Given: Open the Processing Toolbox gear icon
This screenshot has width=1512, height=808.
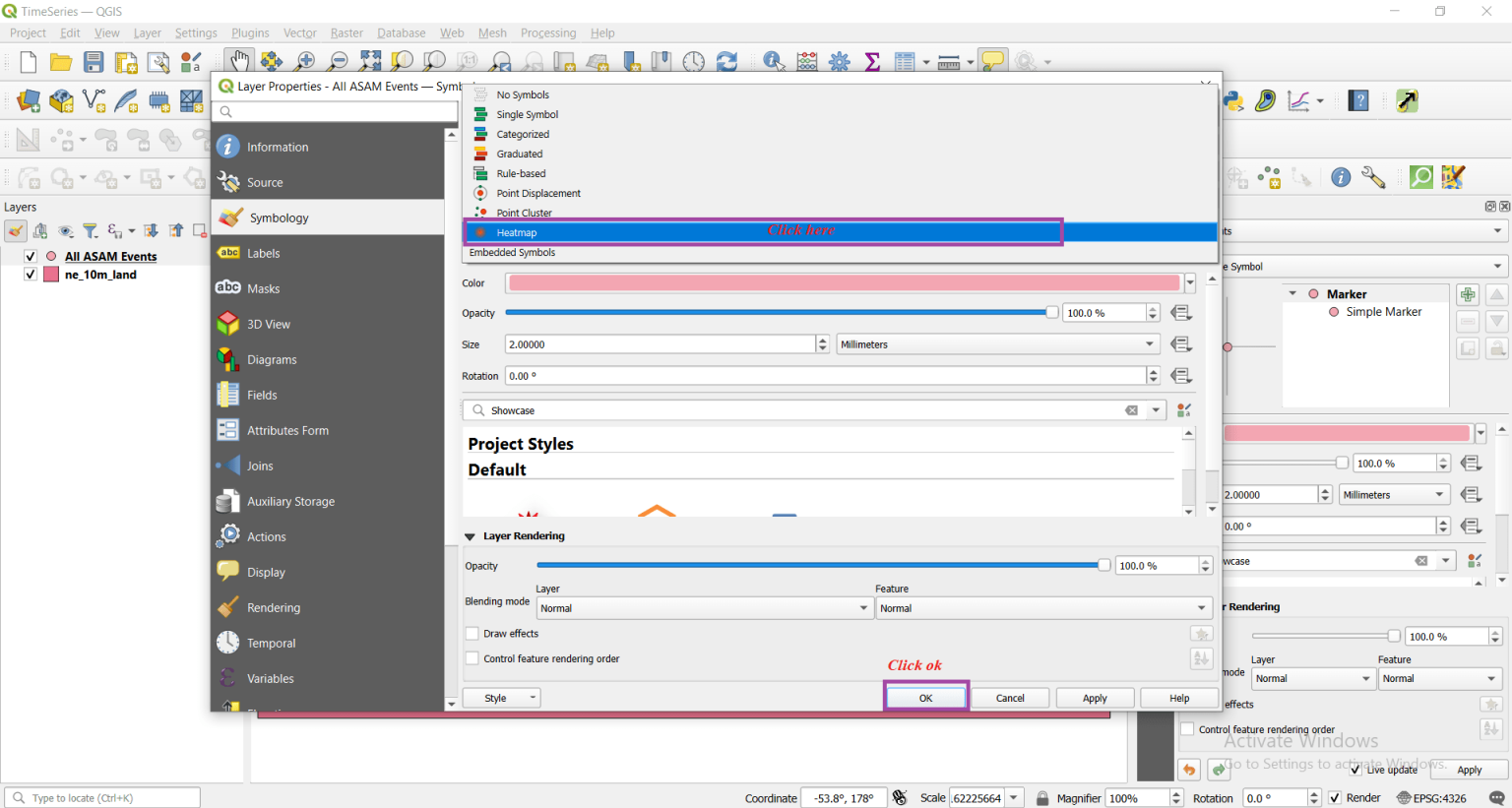Looking at the screenshot, I should click(x=839, y=61).
